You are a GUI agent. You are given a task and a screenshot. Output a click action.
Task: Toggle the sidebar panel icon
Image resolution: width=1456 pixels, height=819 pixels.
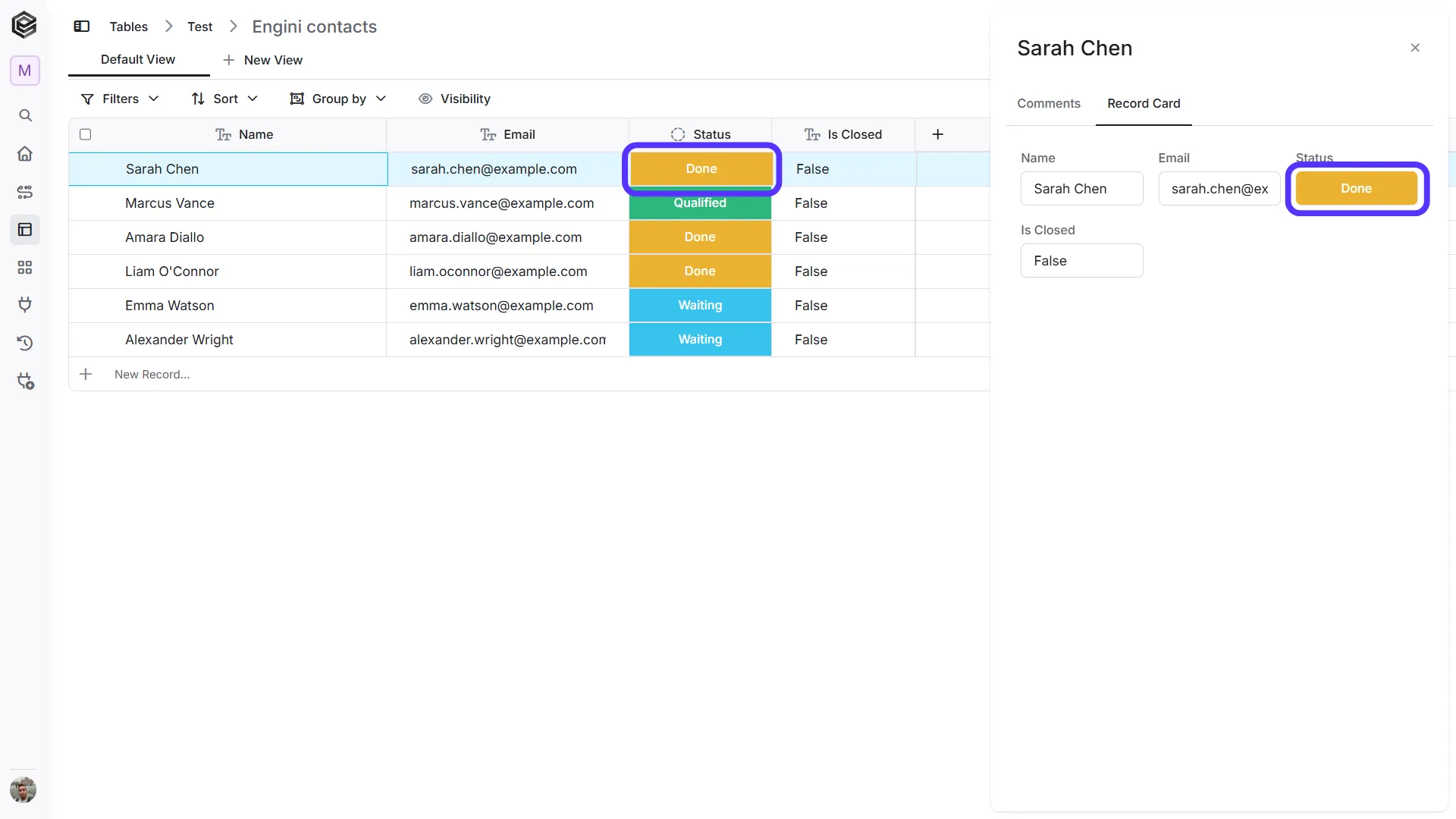coord(82,27)
